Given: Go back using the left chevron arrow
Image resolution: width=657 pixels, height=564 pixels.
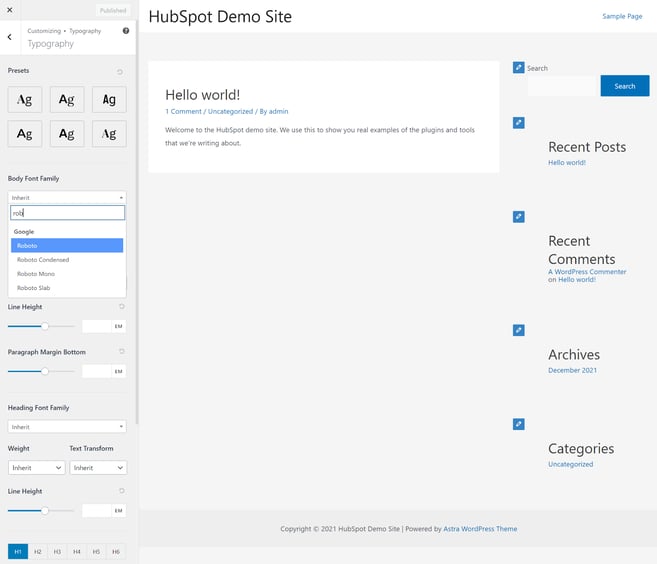Looking at the screenshot, I should 10,37.
